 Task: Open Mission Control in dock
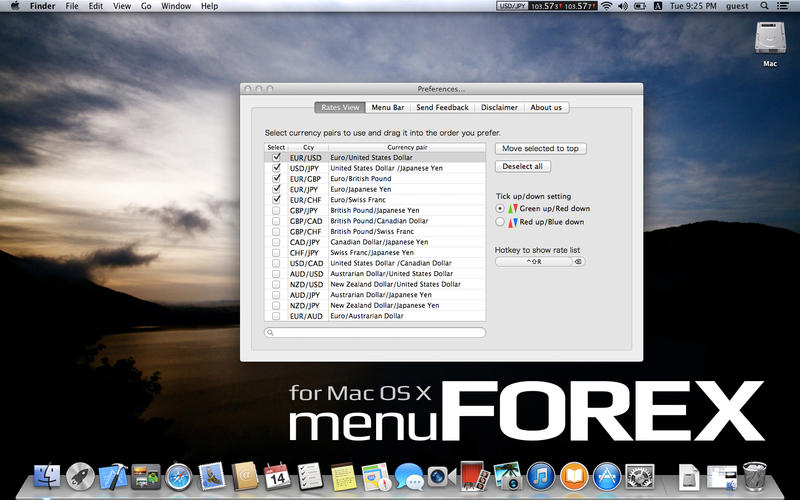(x=145, y=477)
